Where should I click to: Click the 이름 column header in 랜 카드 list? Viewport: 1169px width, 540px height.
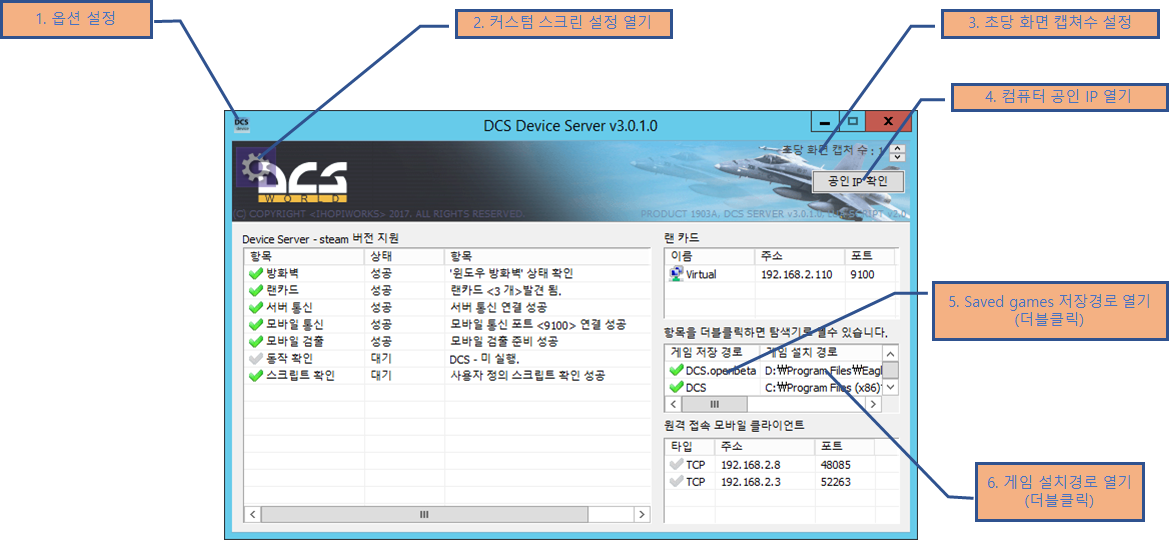(x=710, y=257)
